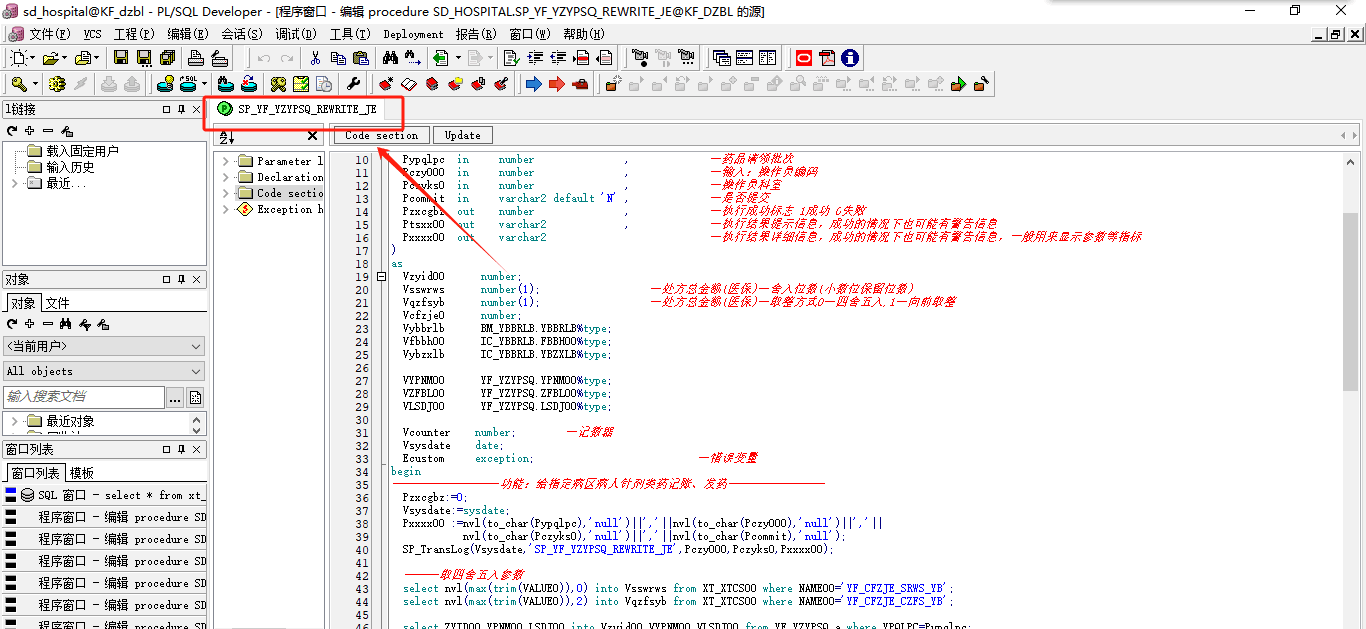Image resolution: width=1366 pixels, height=629 pixels.
Task: Select the SP_YF_YZYPSQ_REWRITE_JE tab
Action: 297,109
